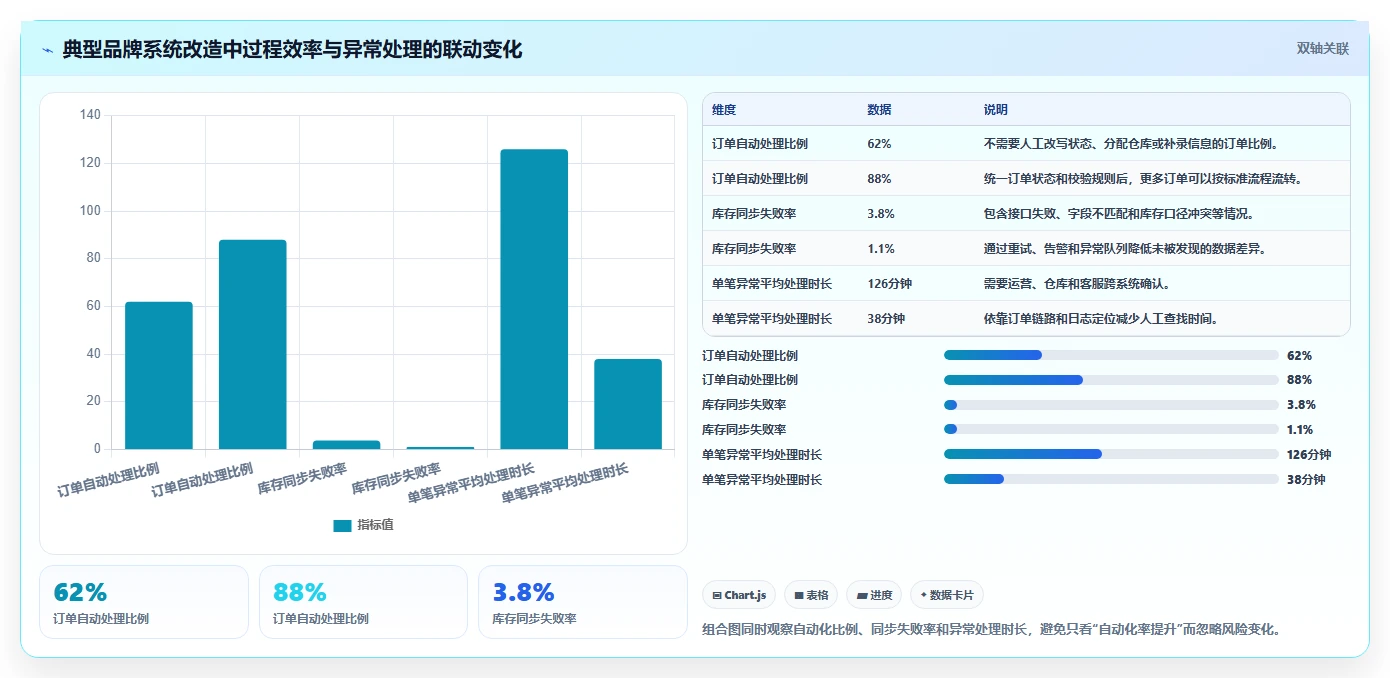Click the progress bar showing 88%
Viewport: 1390px width, 678px height.
[x=1111, y=380]
